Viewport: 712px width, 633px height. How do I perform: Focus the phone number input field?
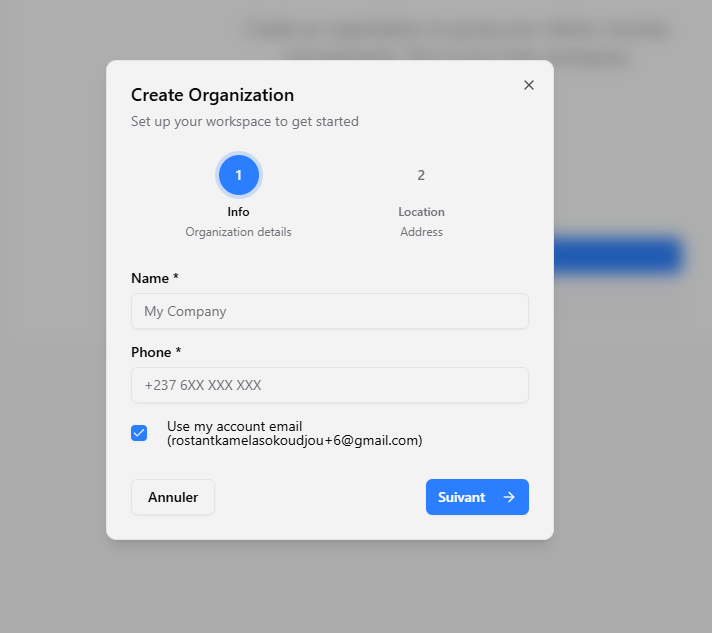click(x=329, y=385)
